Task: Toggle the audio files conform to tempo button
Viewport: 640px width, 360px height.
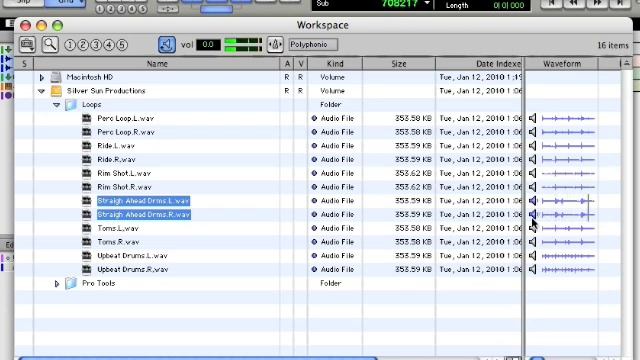Action: click(275, 44)
